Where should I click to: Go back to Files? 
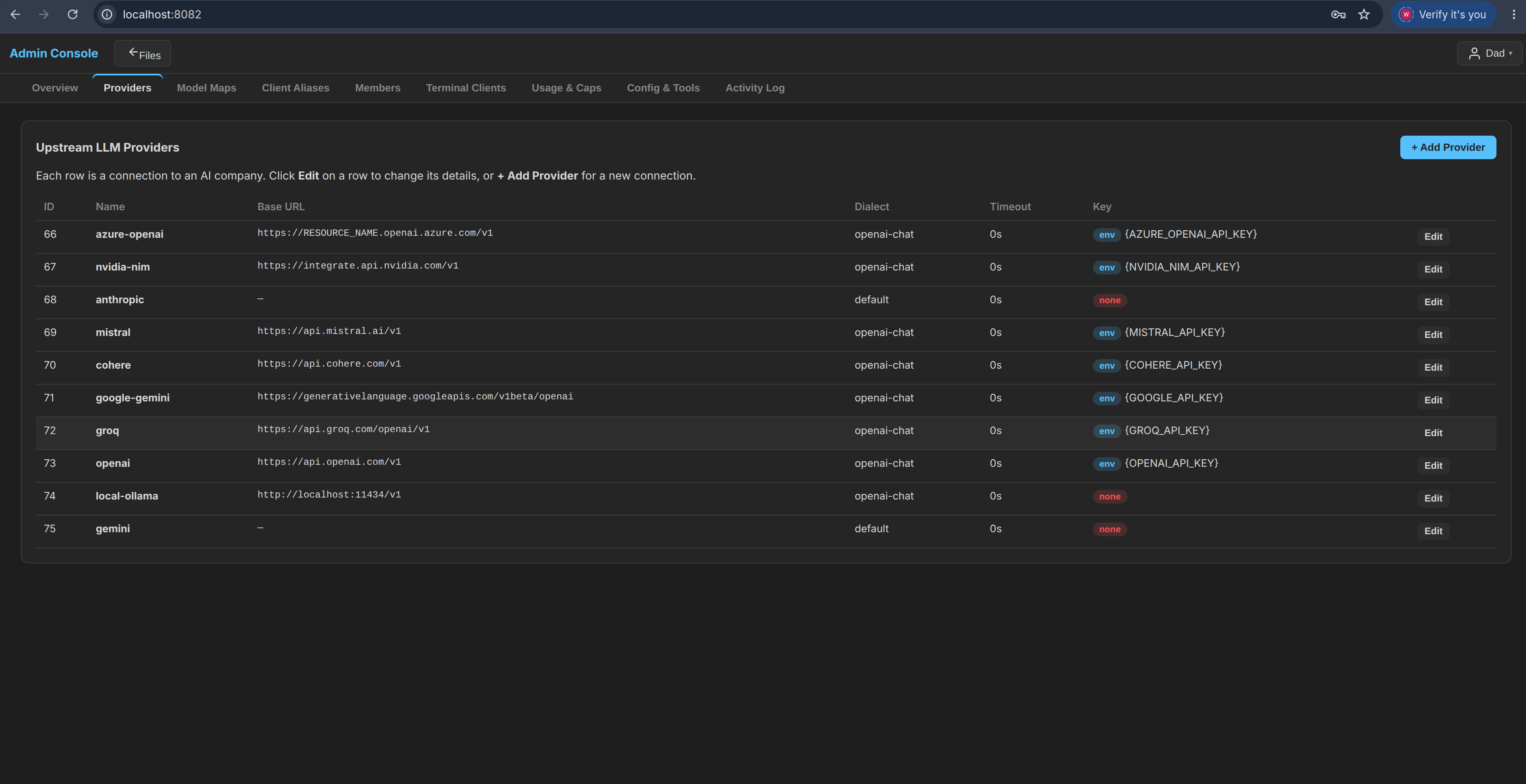143,53
